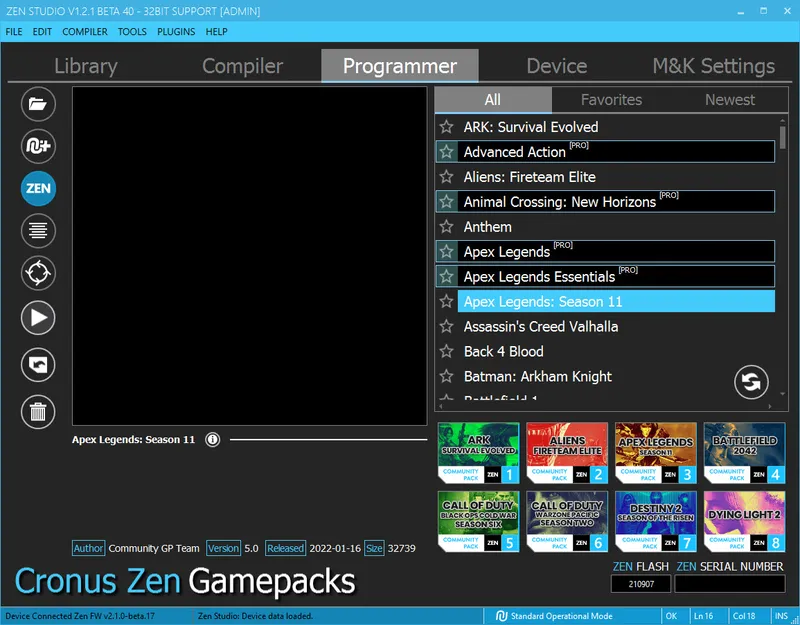The width and height of the screenshot is (800, 625).
Task: Click the play arrow sidebar icon
Action: tap(38, 319)
